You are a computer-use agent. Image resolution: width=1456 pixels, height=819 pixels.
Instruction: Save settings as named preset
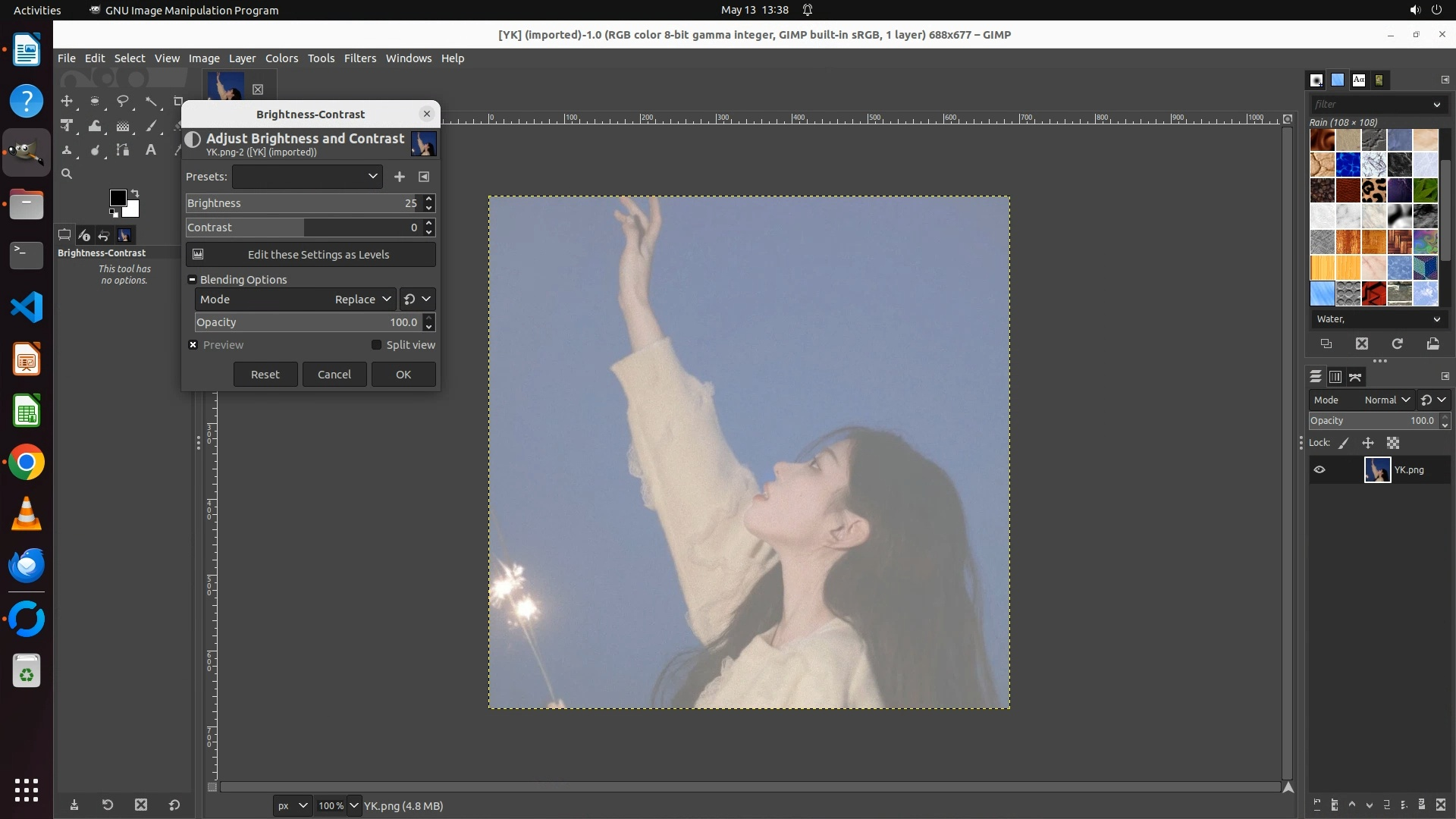tap(400, 177)
